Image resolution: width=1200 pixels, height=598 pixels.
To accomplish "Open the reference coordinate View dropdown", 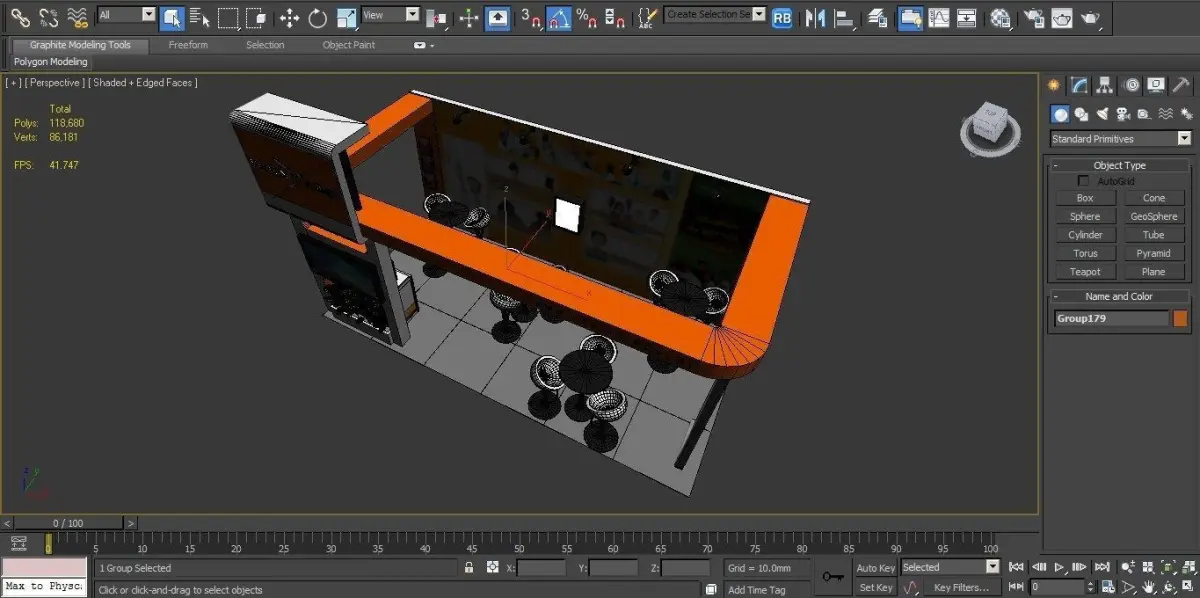I will tap(390, 15).
